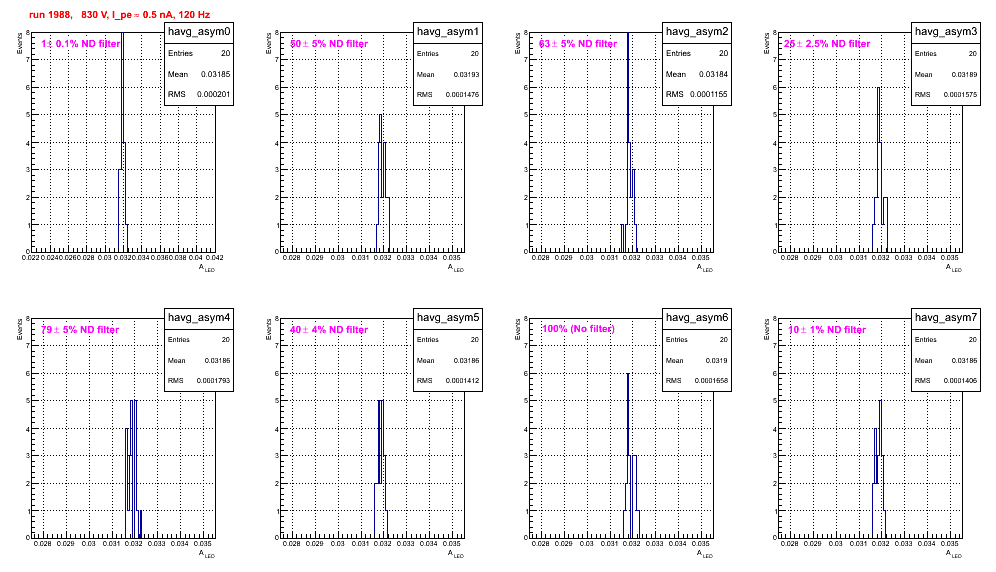The width and height of the screenshot is (996, 572).
Task: Click RMS 0.0001793 in havg_asym4 stats
Action: click(199, 381)
